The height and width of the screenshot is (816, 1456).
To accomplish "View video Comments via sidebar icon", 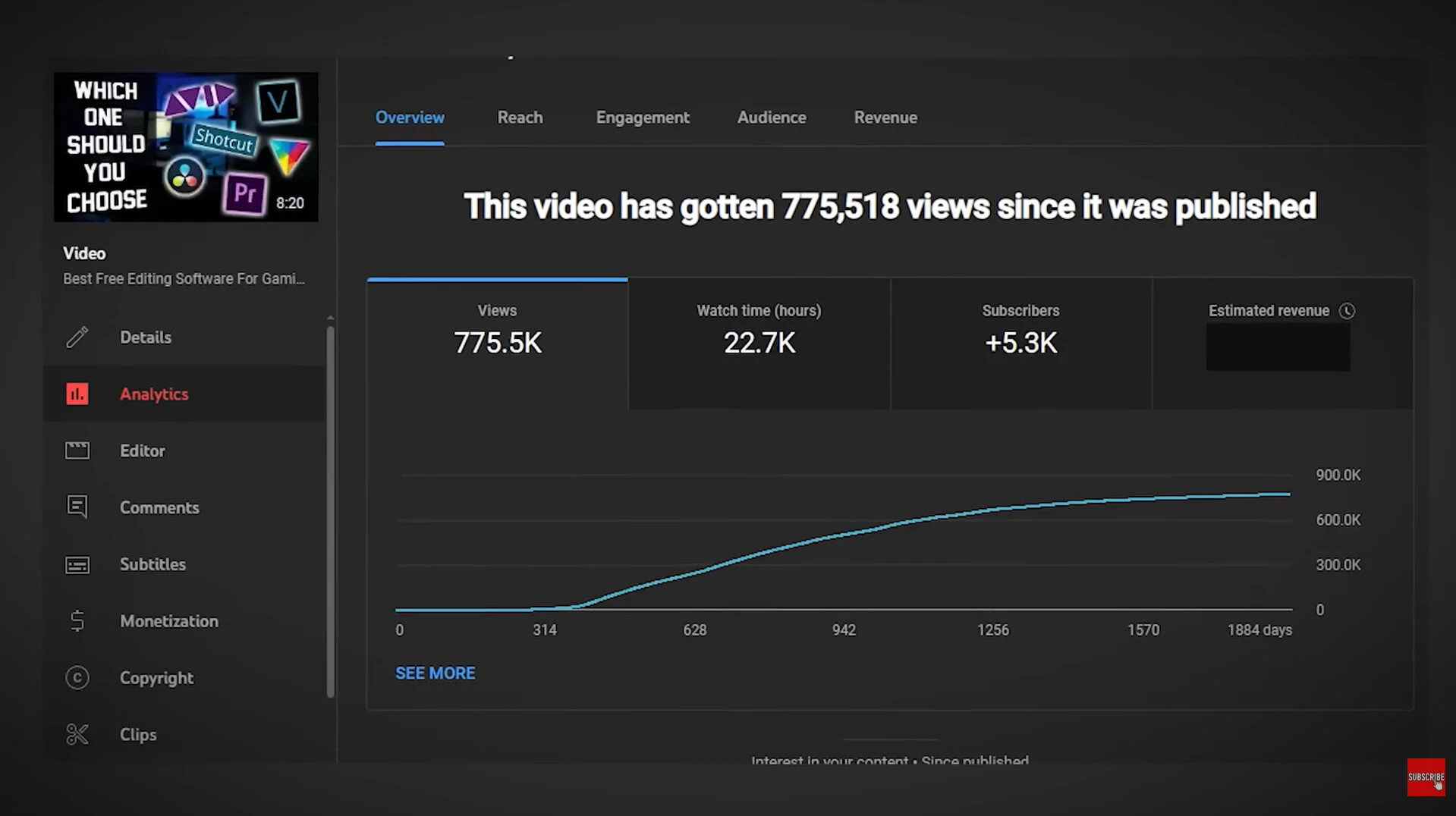I will pyautogui.click(x=77, y=507).
